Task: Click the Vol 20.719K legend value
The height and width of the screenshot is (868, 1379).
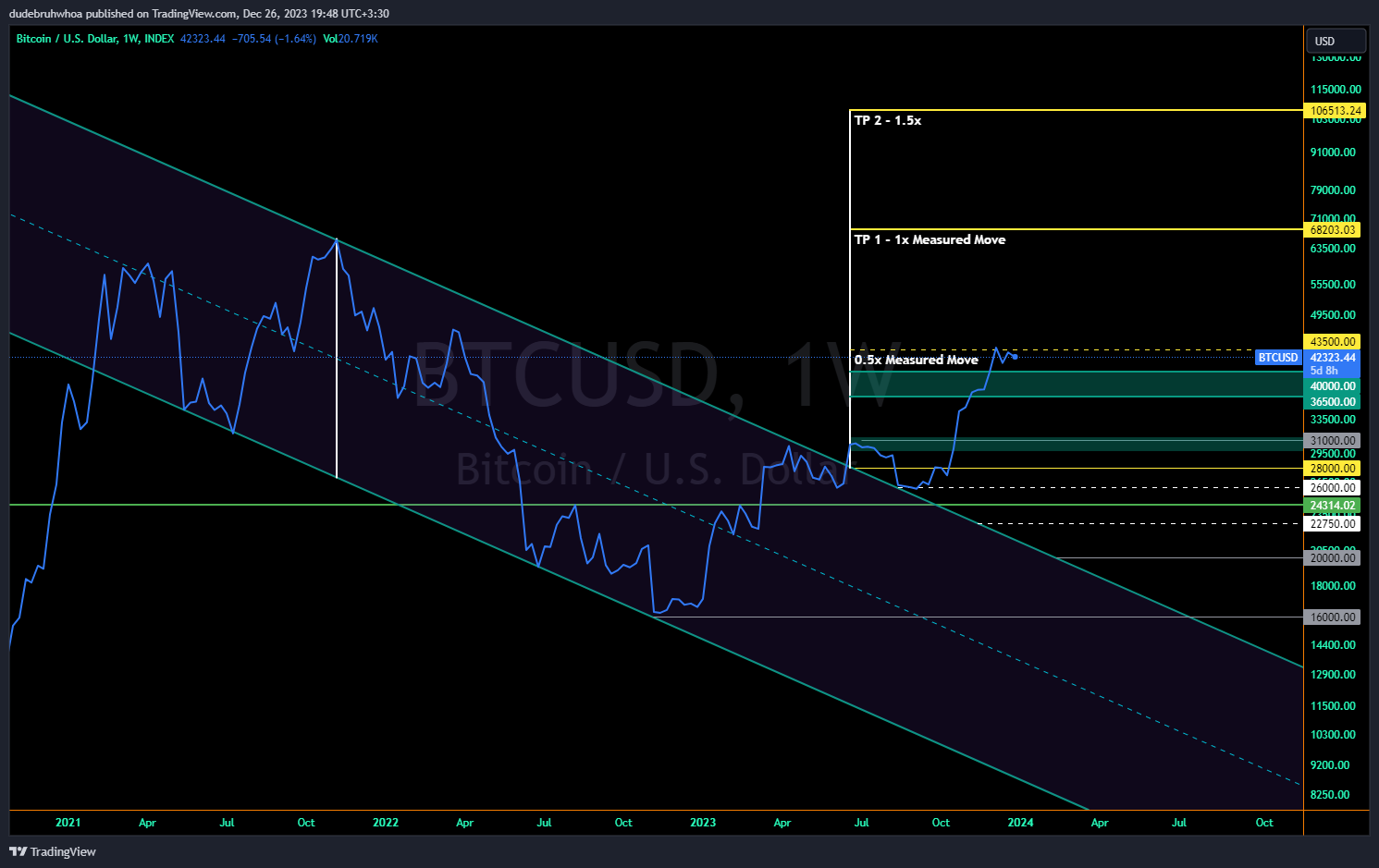Action: (x=351, y=39)
